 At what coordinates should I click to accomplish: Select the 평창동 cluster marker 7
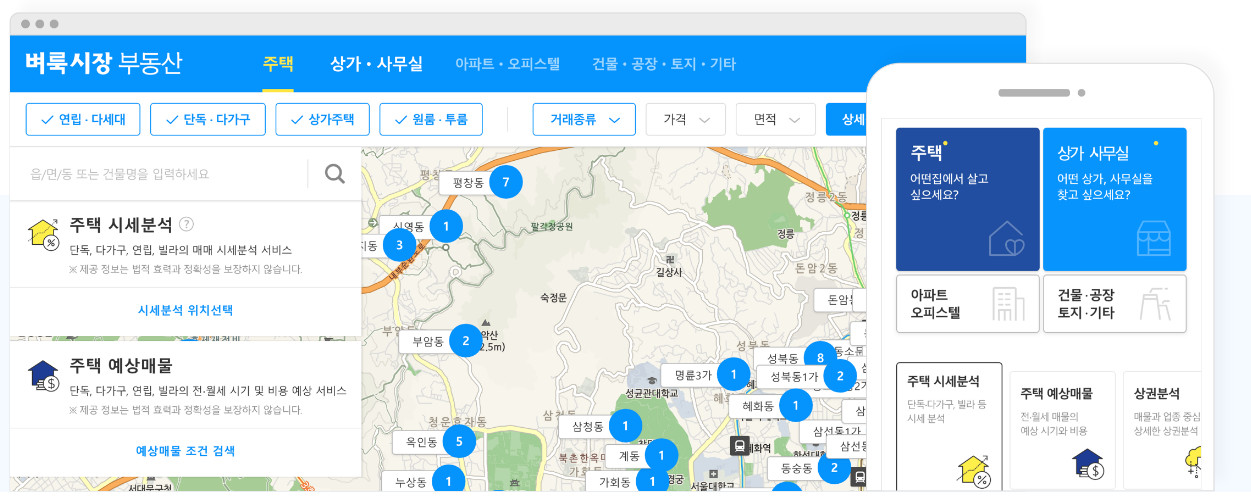click(x=506, y=182)
